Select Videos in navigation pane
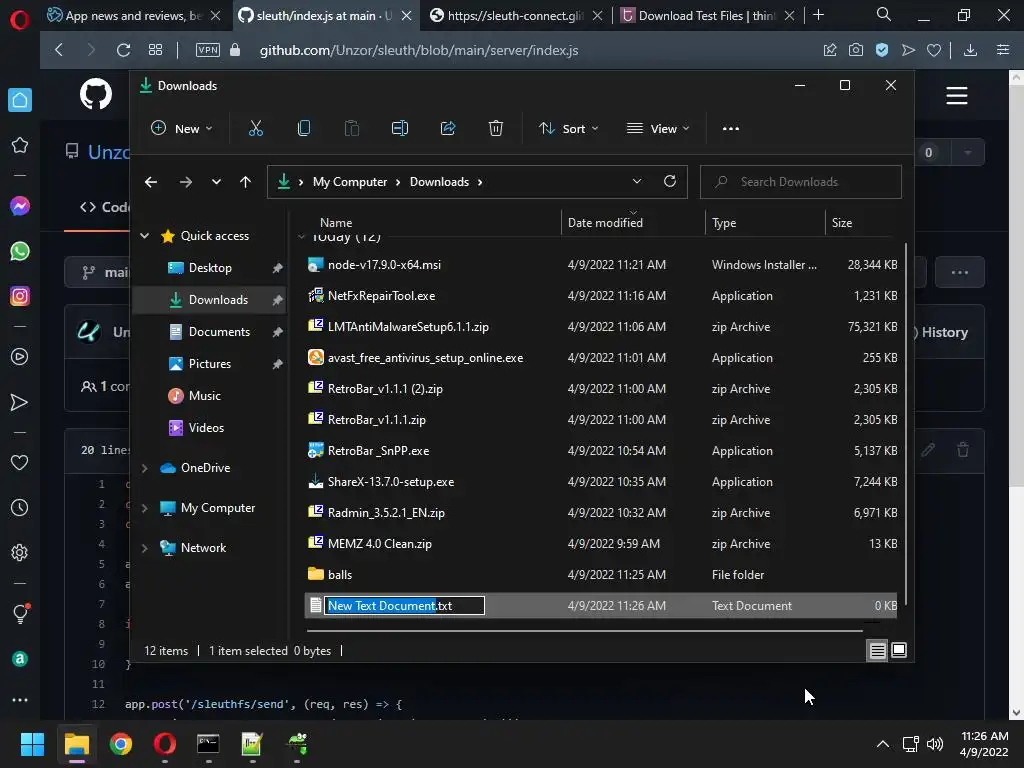Viewport: 1024px width, 768px height. pyautogui.click(x=206, y=428)
